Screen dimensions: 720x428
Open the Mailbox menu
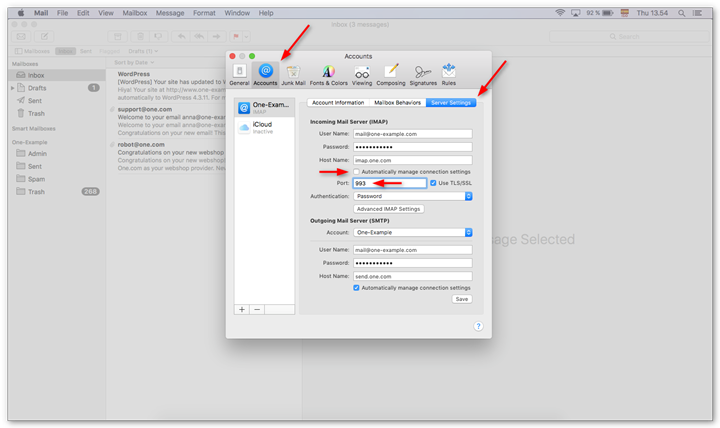coord(135,13)
